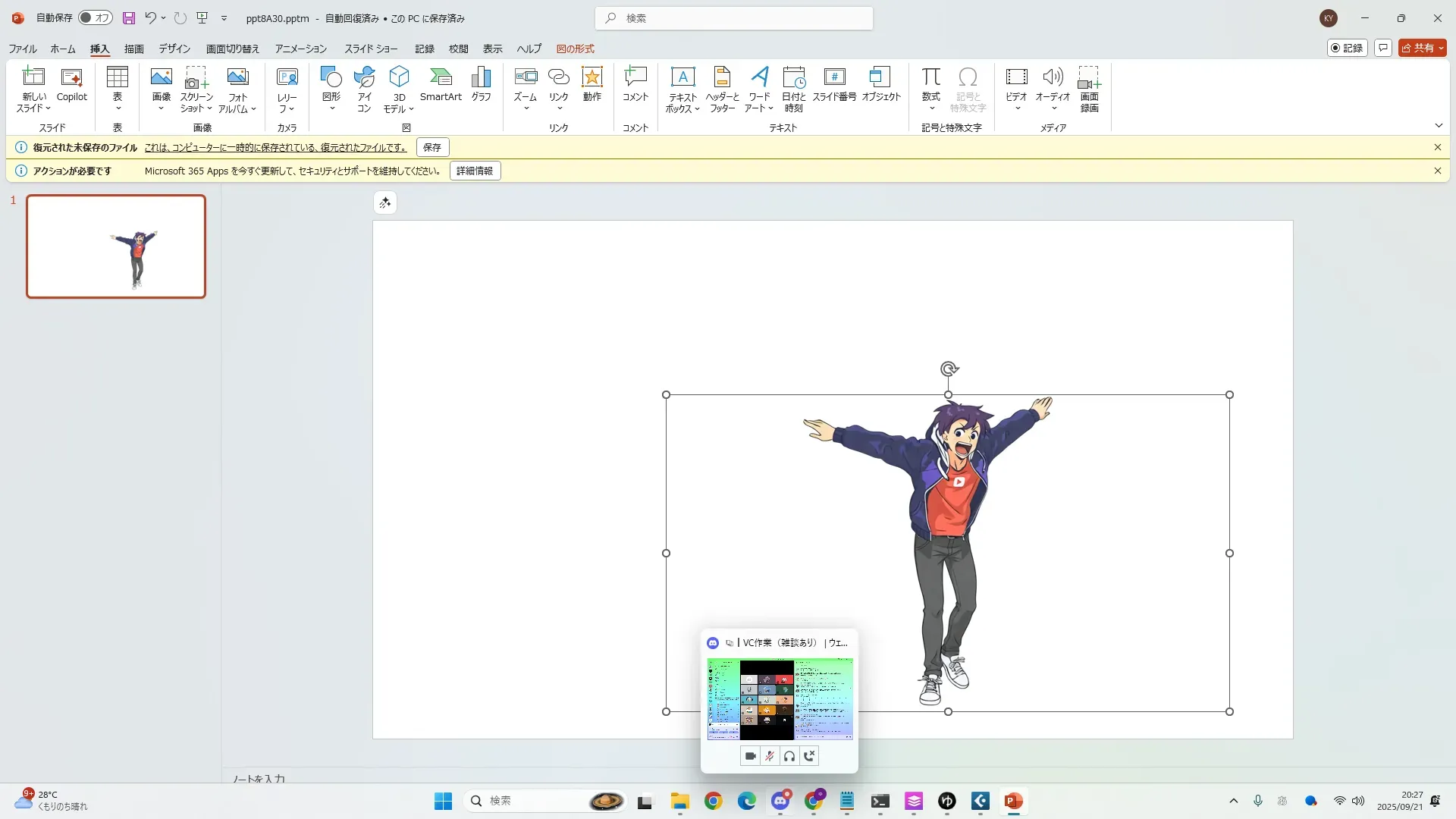Click the rotation handle above the image

pos(949,369)
